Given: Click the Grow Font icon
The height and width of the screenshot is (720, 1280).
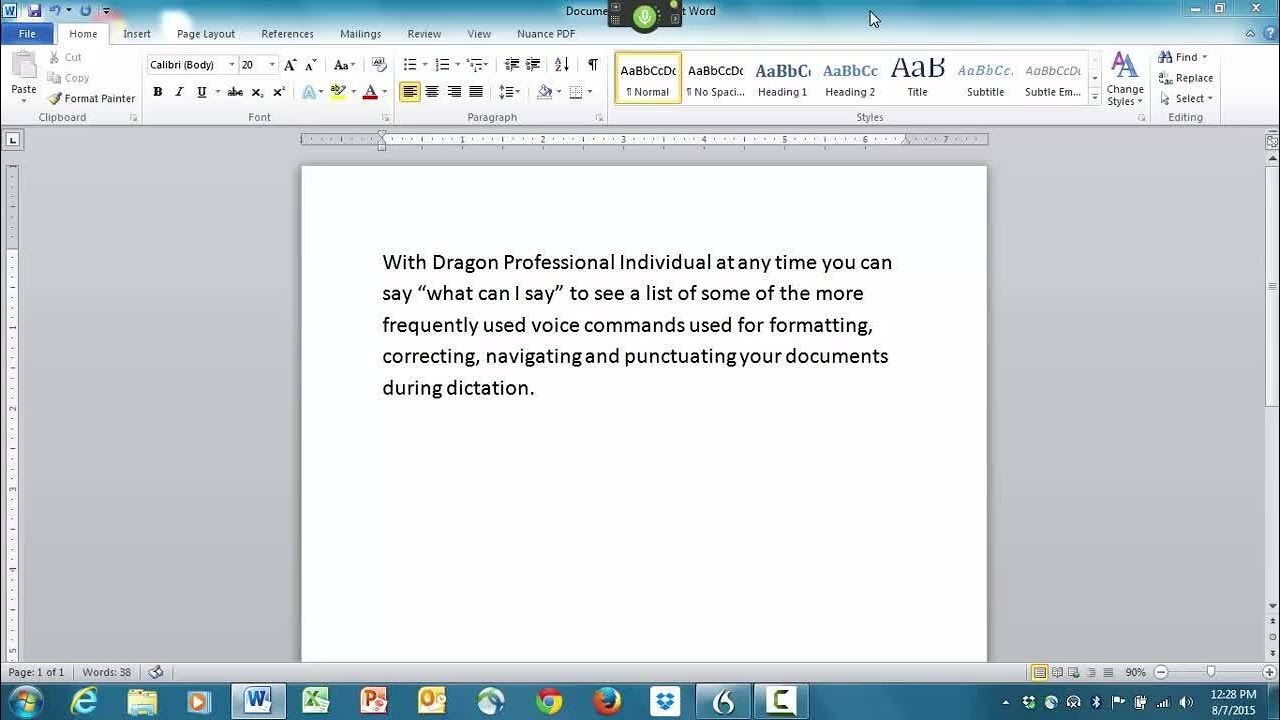Looking at the screenshot, I should (x=290, y=65).
